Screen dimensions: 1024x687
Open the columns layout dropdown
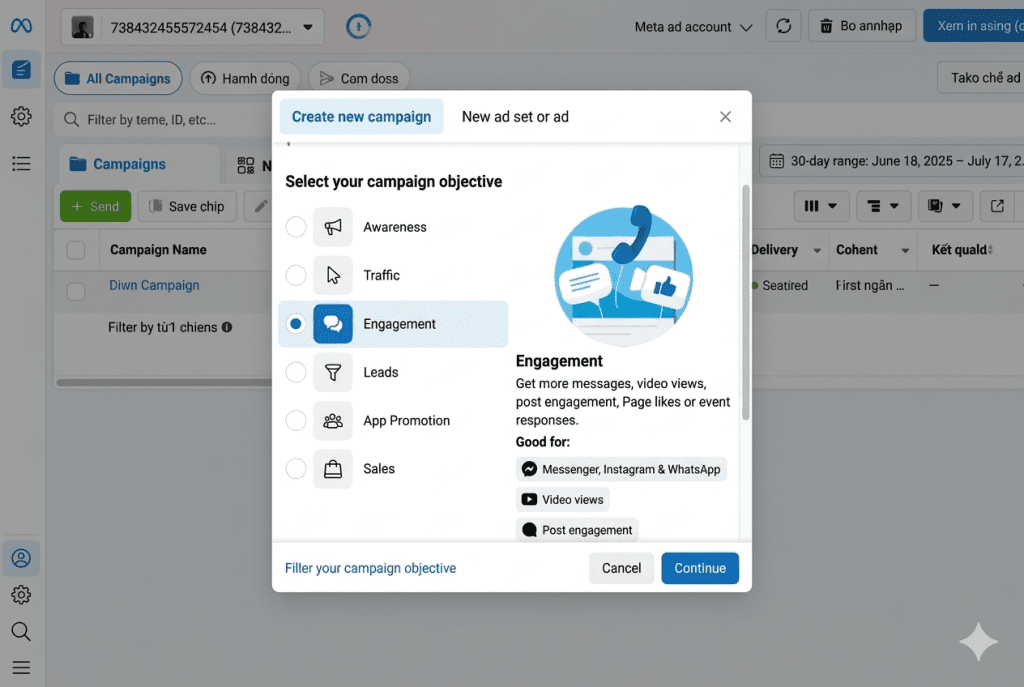(821, 206)
